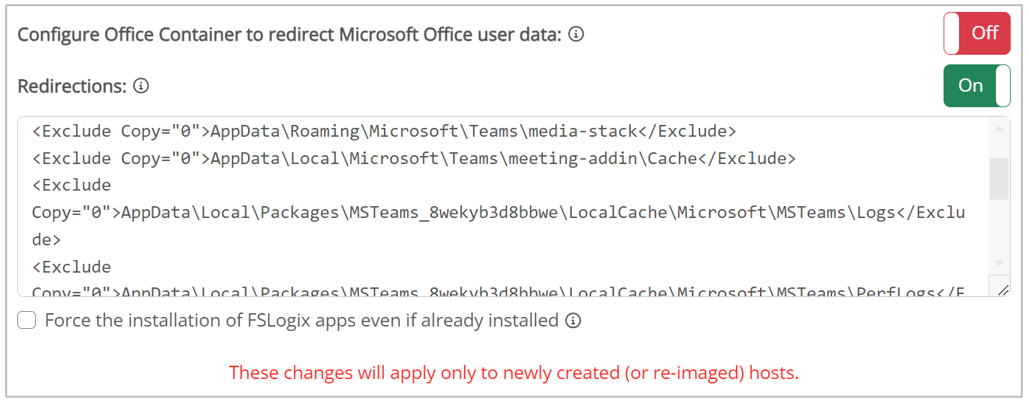Click info icon after FSLogix force installation
The image size is (1029, 405).
click(x=573, y=321)
